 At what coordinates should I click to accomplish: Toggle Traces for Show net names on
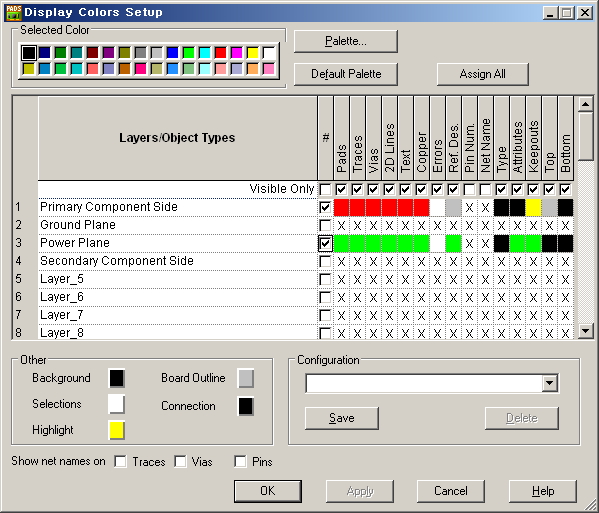[121, 461]
